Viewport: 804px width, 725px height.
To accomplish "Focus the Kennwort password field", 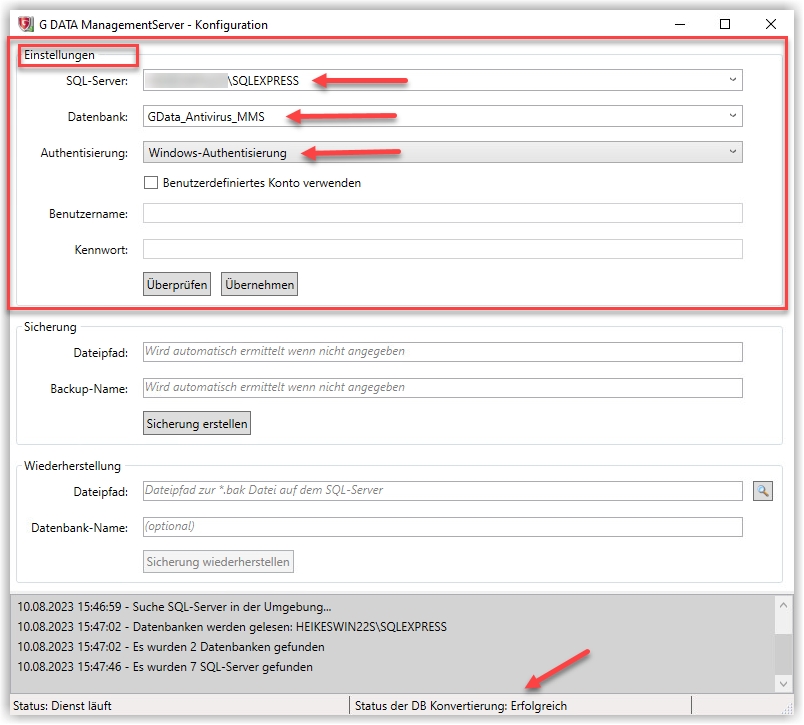I will [x=443, y=249].
